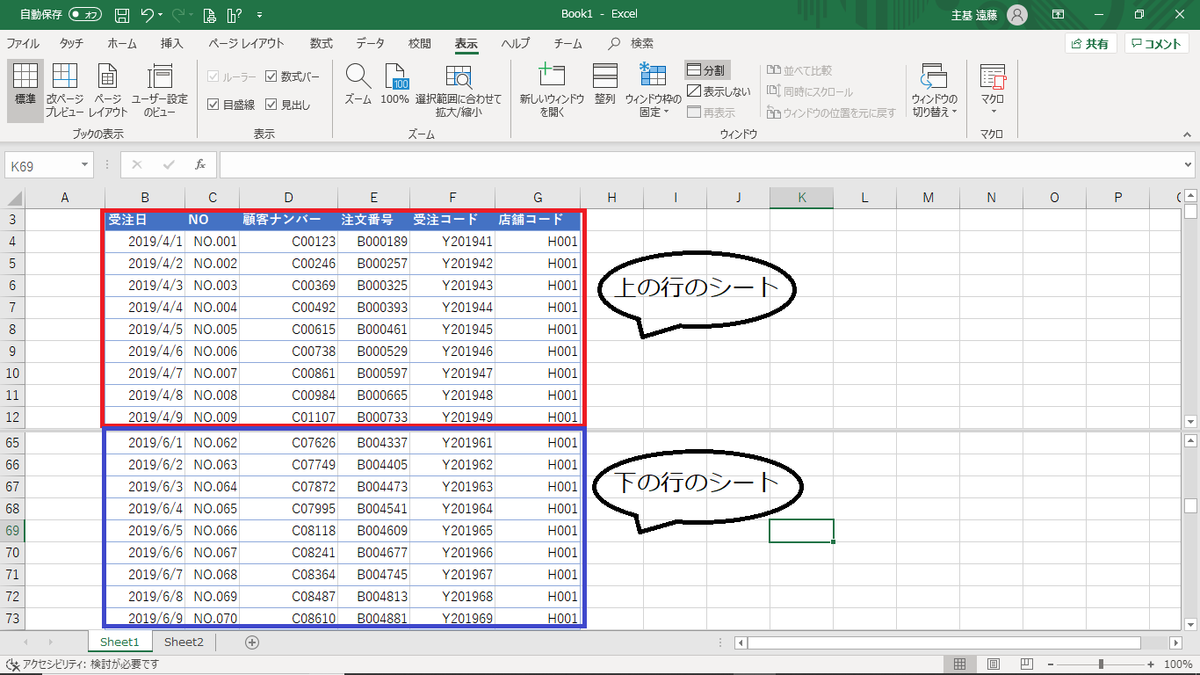Click the save disk icon in title bar
Screen dimensions: 1200x675
click(121, 15)
